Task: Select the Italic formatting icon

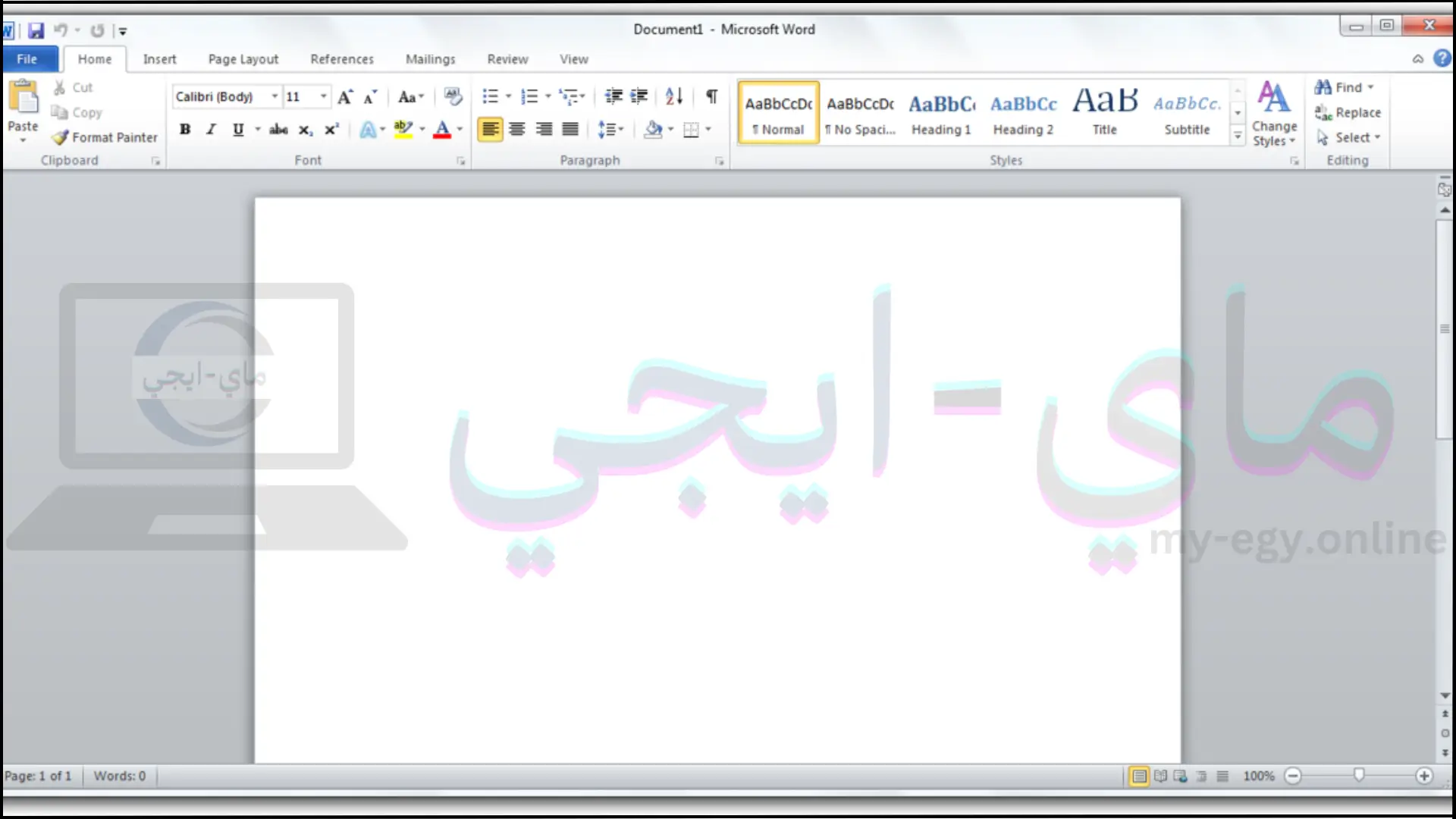Action: pyautogui.click(x=211, y=130)
